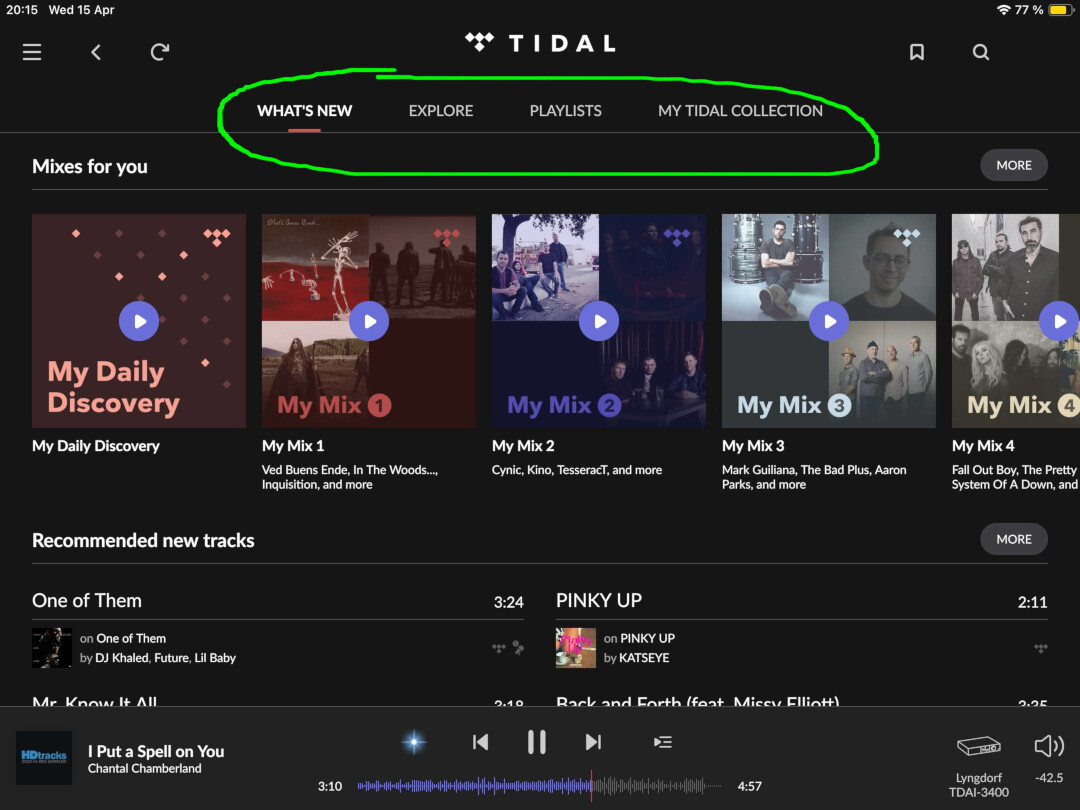
Task: Click the red playhead marker on waveform
Action: [591, 786]
